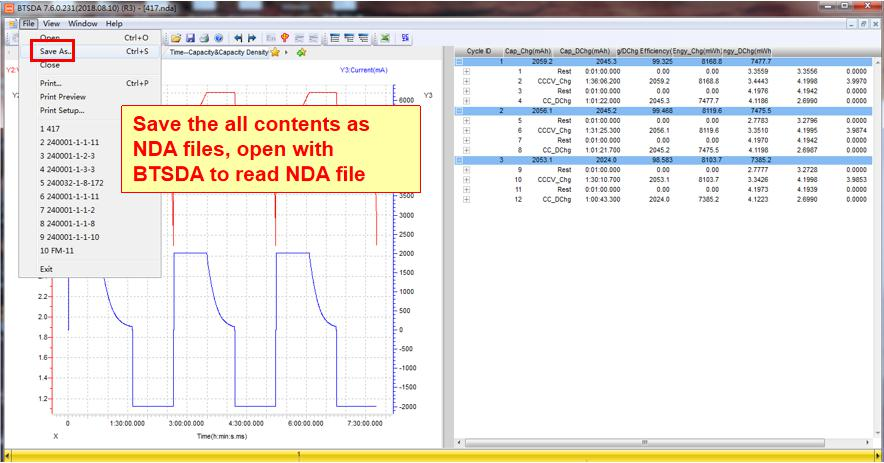Click the yellow bottom range bar
The width and height of the screenshot is (884, 463).
441,455
